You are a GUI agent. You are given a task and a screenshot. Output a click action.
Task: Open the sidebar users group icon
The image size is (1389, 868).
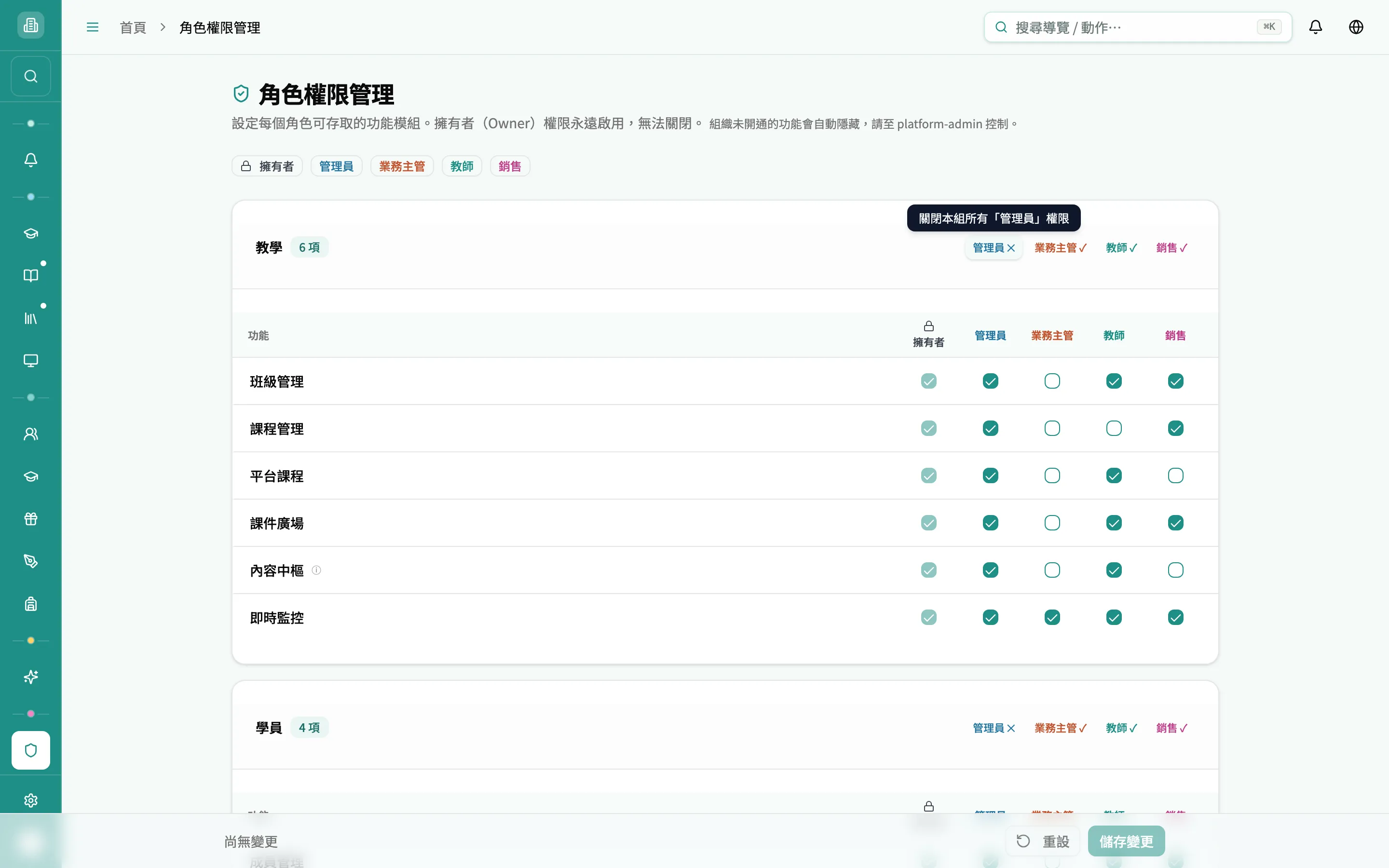click(x=31, y=434)
